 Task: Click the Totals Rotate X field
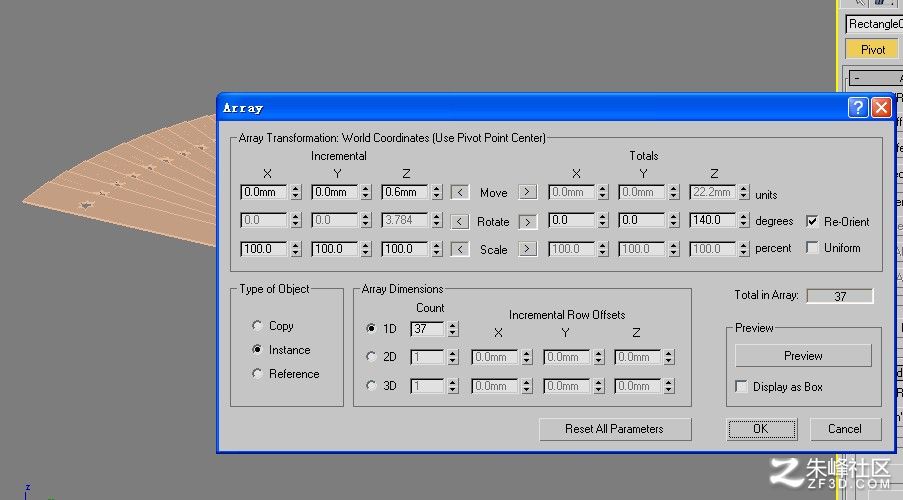coord(572,220)
